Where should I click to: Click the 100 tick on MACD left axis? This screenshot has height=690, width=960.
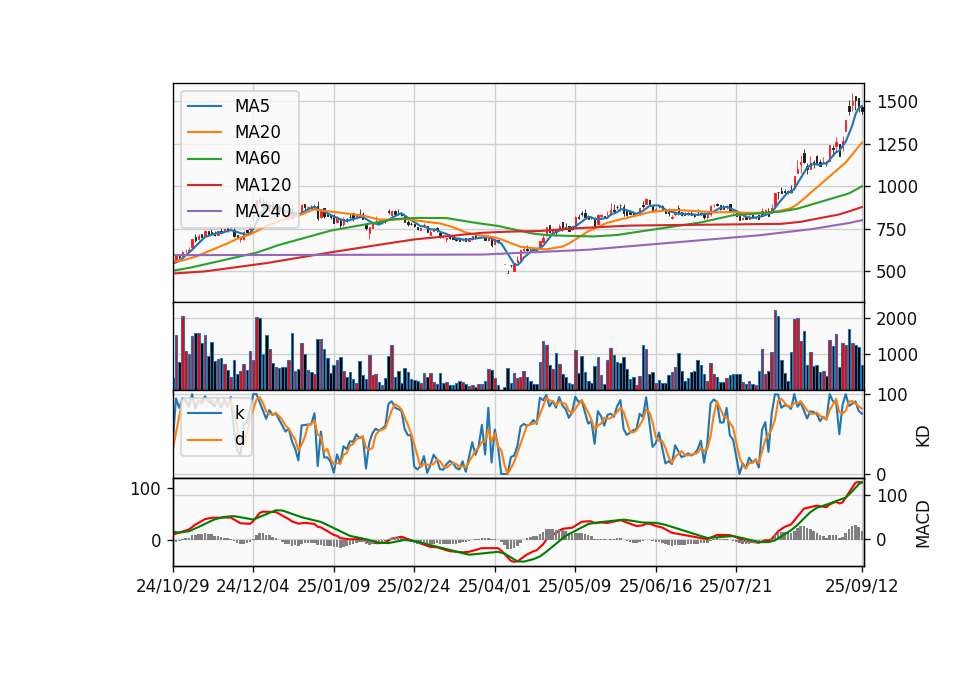[x=146, y=489]
